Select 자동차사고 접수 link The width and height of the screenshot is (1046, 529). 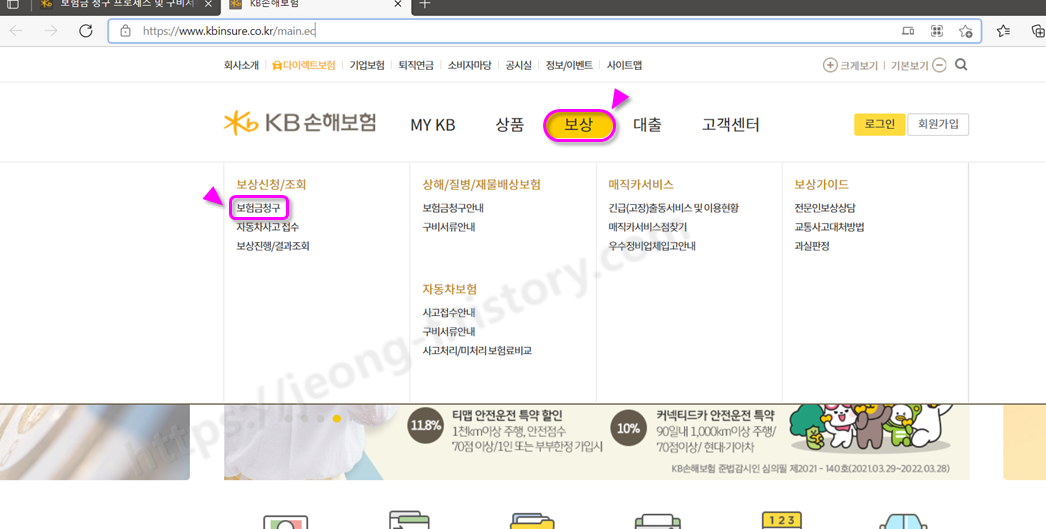tap(268, 227)
